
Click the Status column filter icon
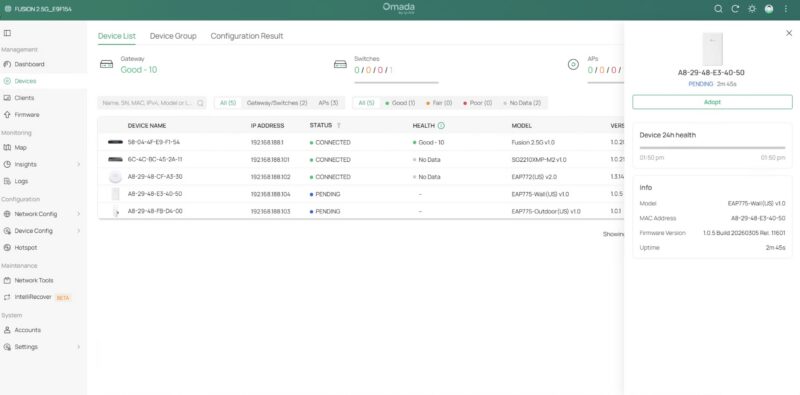point(338,126)
